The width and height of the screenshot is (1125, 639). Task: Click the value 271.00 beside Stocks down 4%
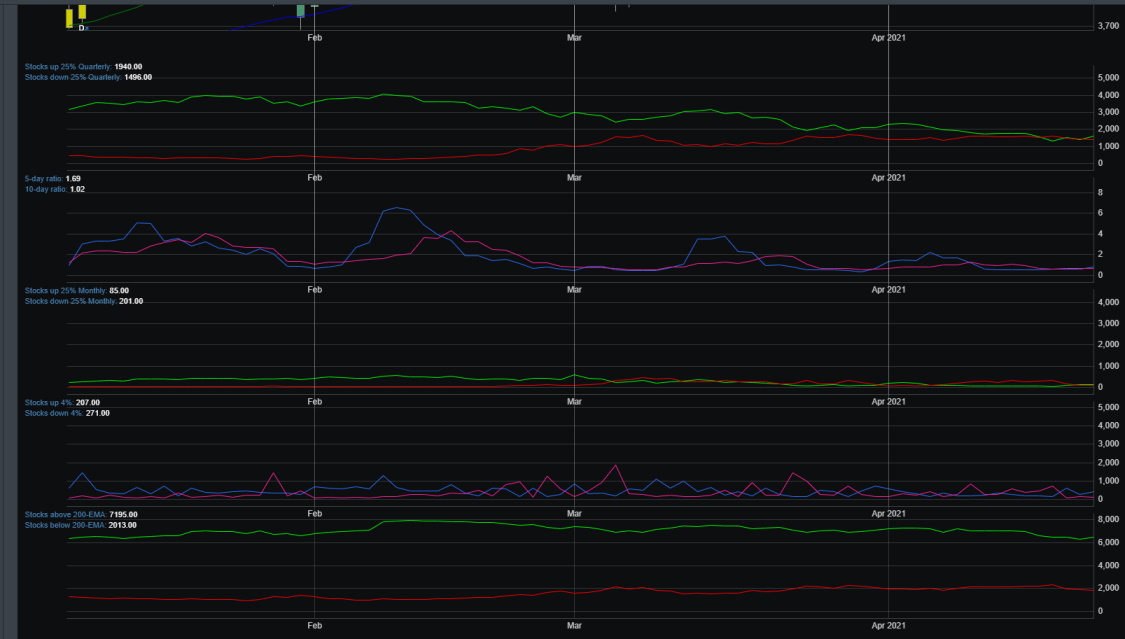98,413
